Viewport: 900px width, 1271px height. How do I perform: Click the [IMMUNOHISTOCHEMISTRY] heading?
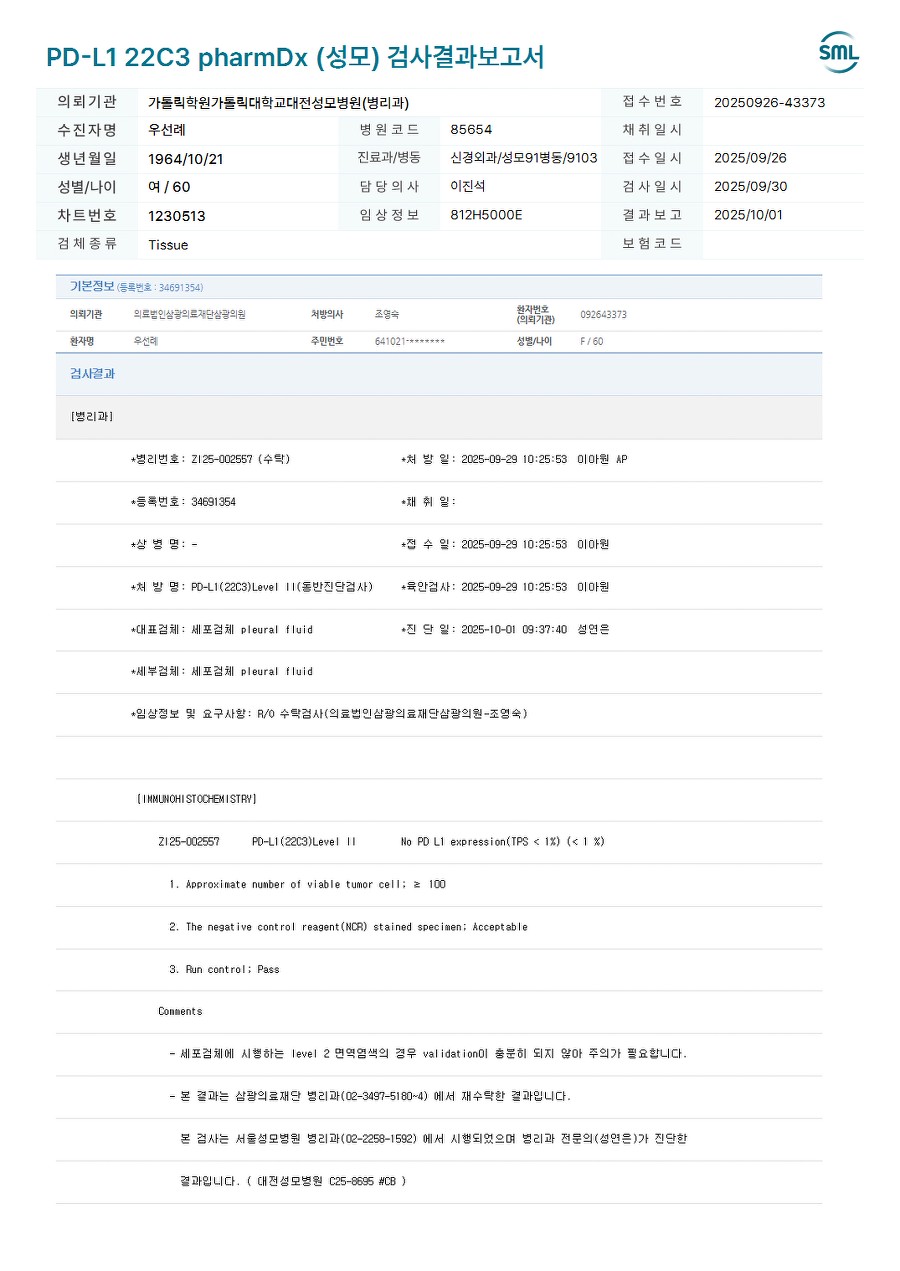(197, 799)
